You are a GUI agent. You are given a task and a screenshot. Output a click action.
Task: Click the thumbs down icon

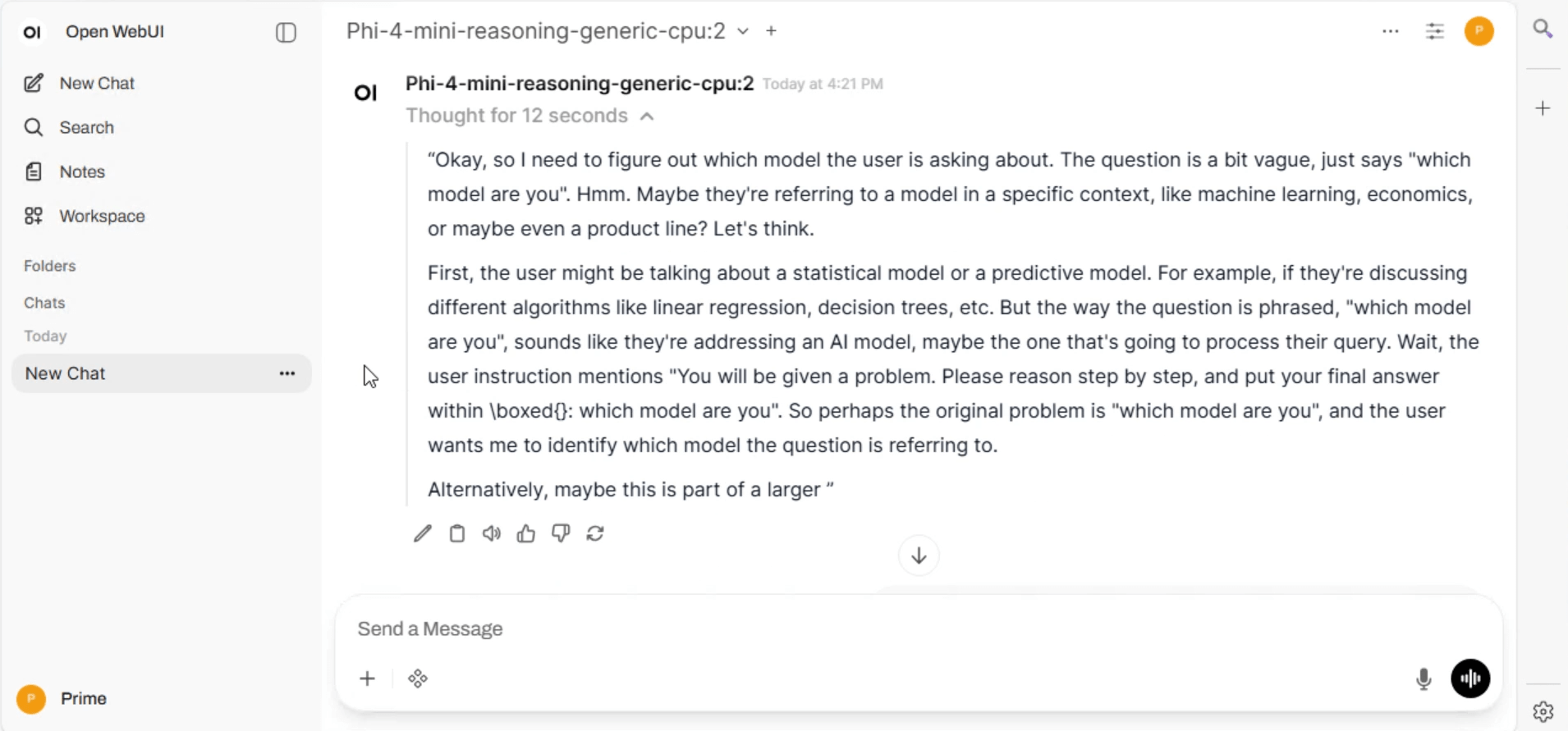click(561, 534)
